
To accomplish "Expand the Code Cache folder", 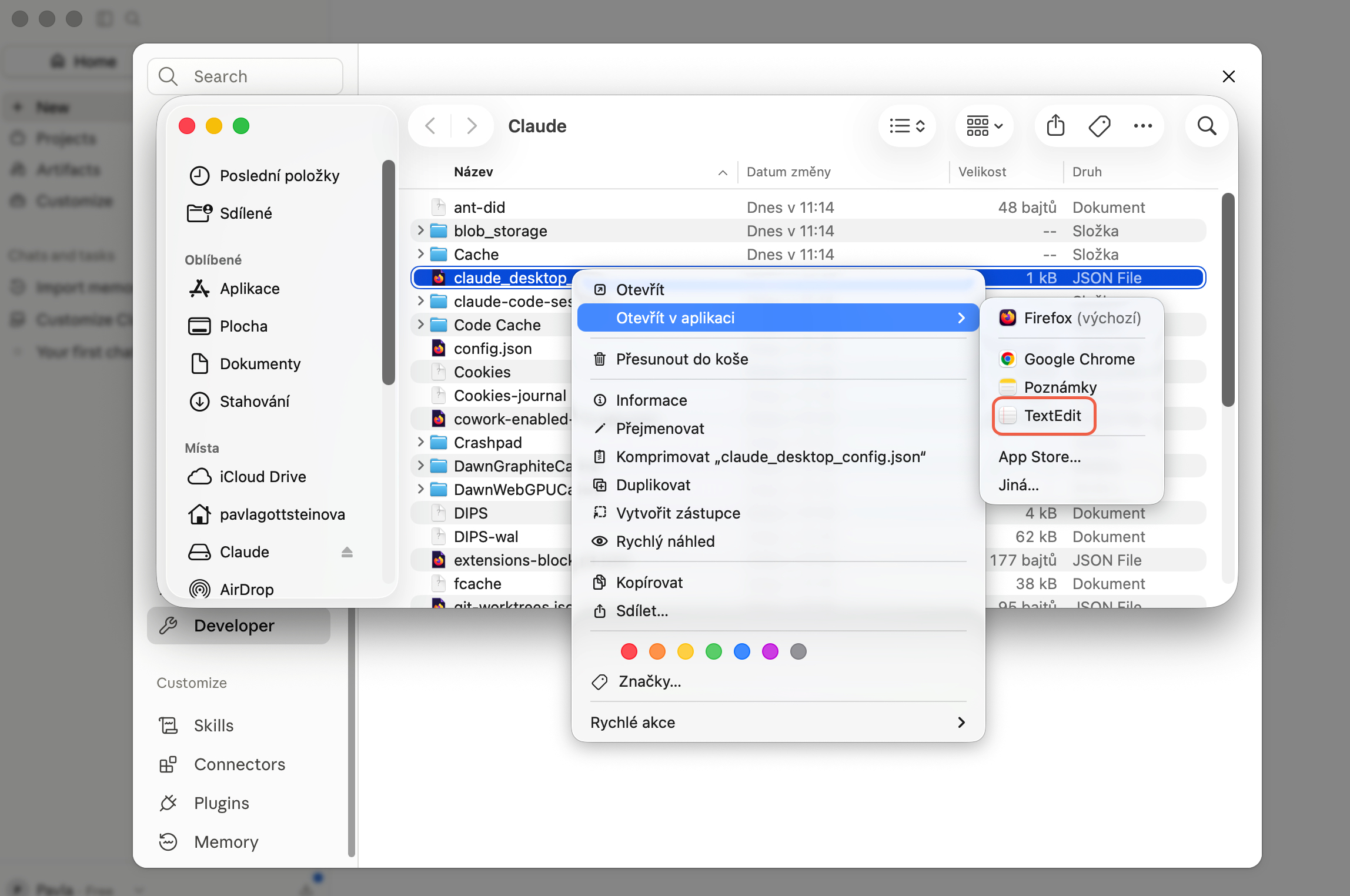I will coord(420,325).
